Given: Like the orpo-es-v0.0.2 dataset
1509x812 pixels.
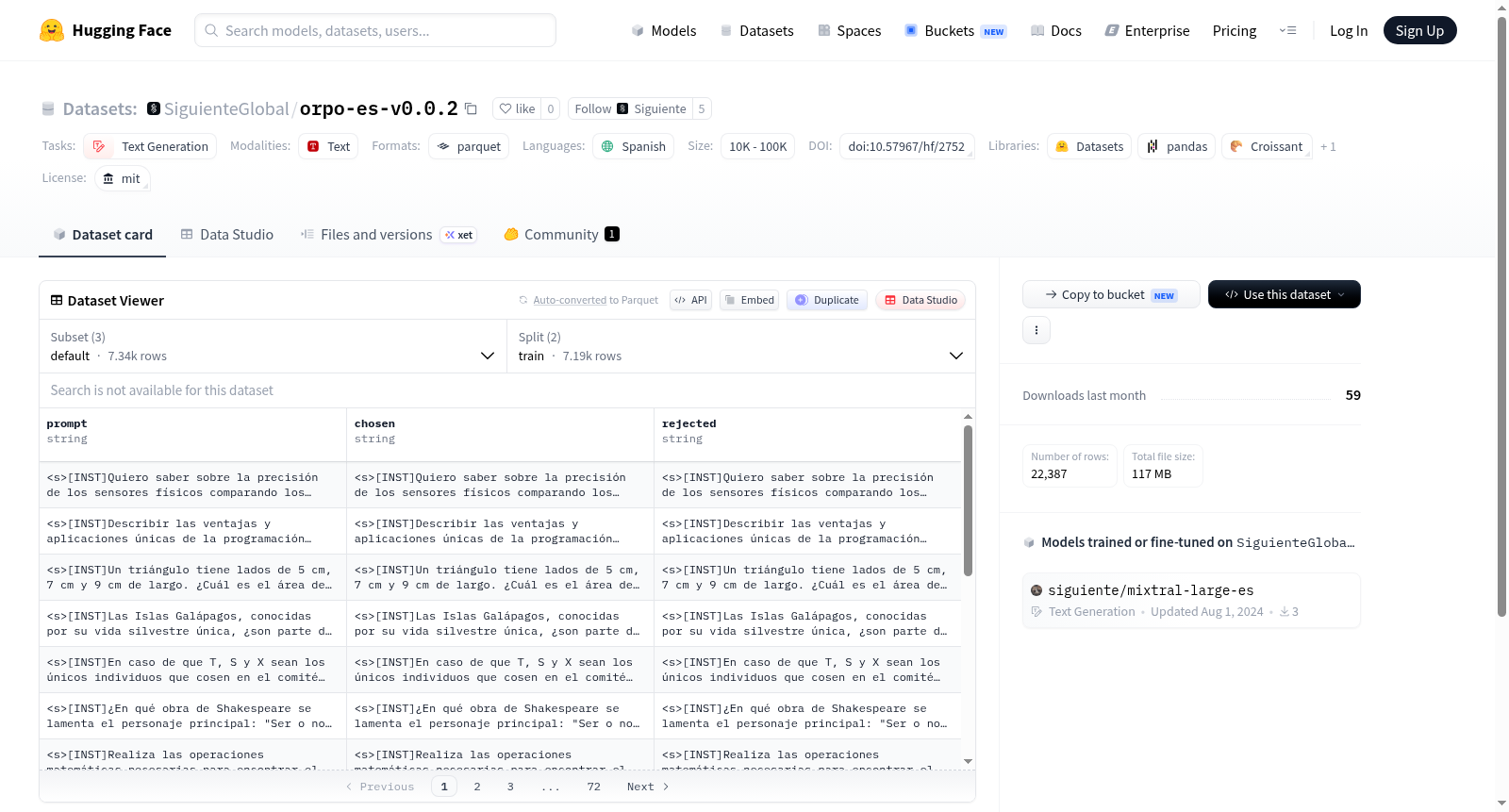Looking at the screenshot, I should click(517, 108).
